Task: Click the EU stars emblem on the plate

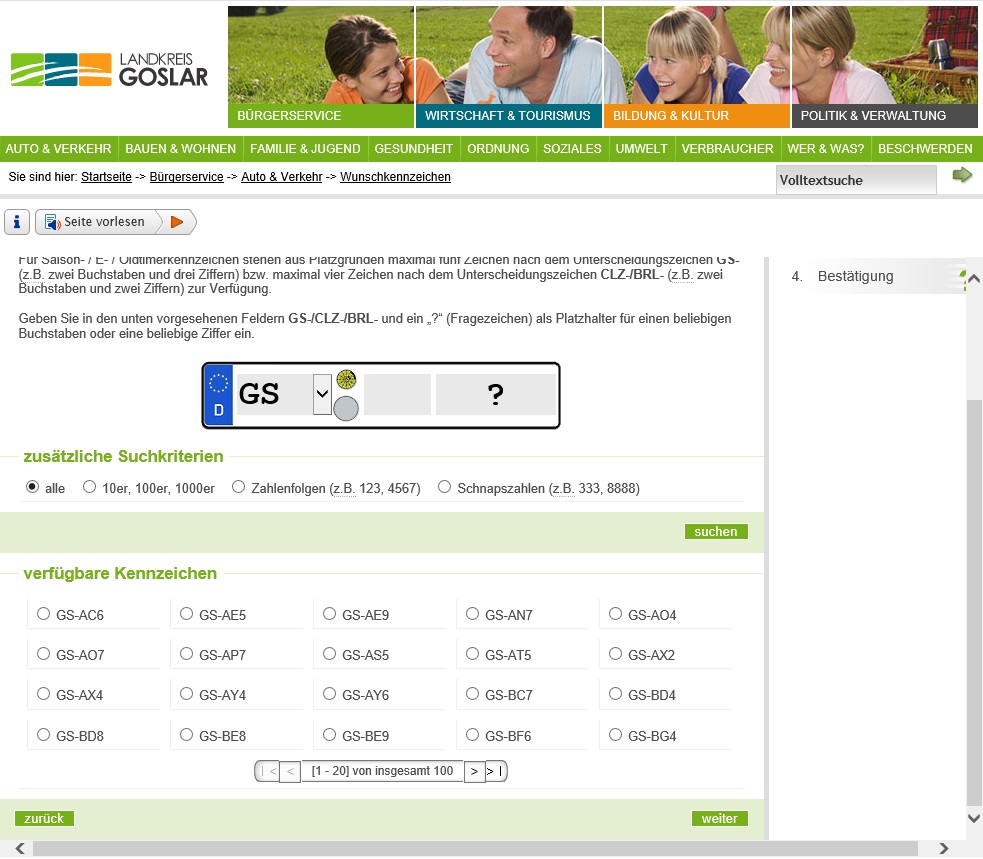Action: (219, 380)
